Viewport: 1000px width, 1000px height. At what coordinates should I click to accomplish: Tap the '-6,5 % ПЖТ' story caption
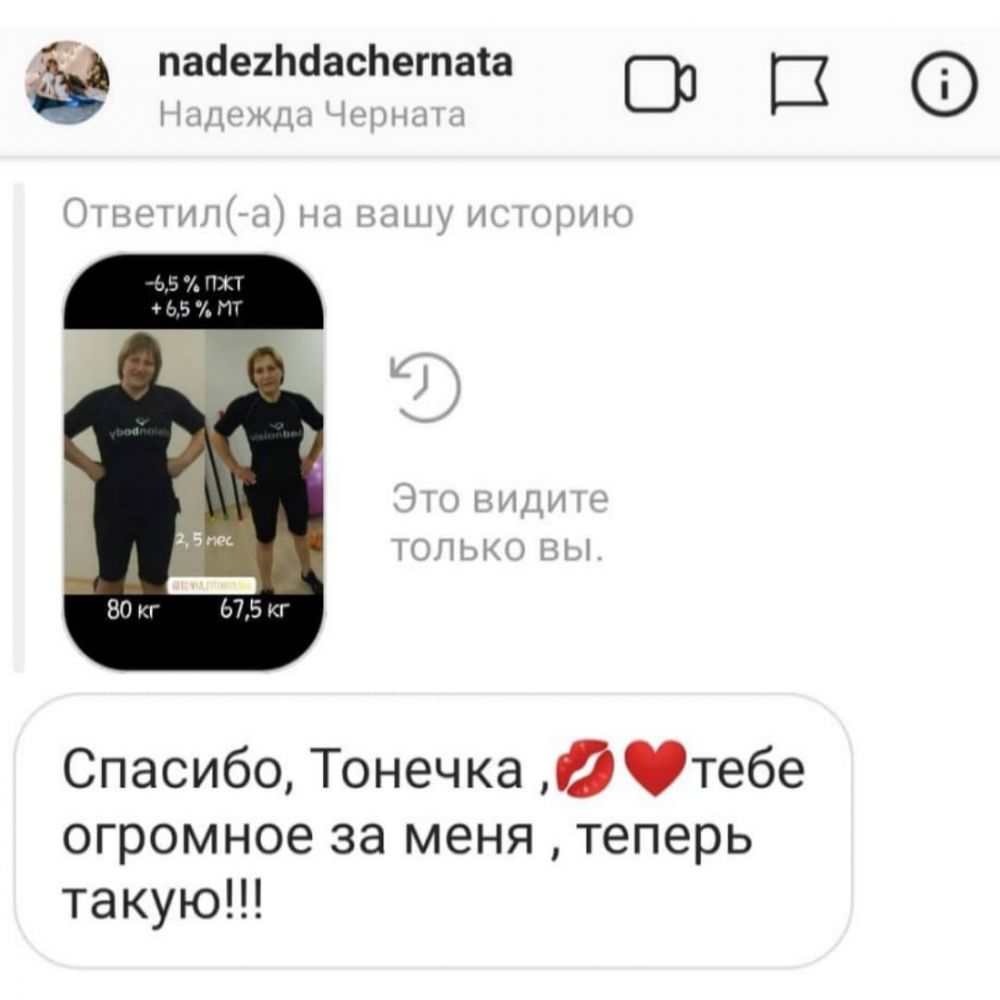point(194,282)
